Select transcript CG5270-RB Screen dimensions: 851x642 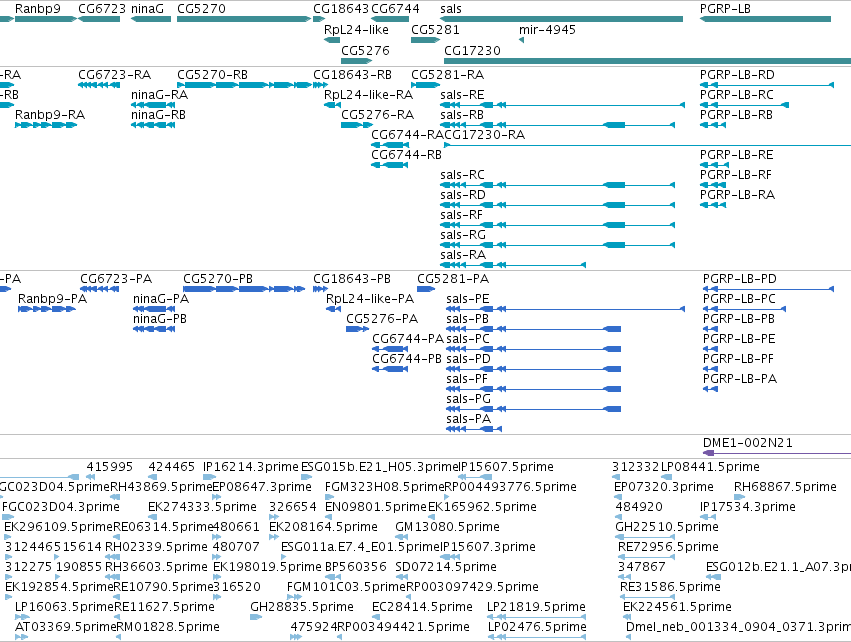point(244,85)
